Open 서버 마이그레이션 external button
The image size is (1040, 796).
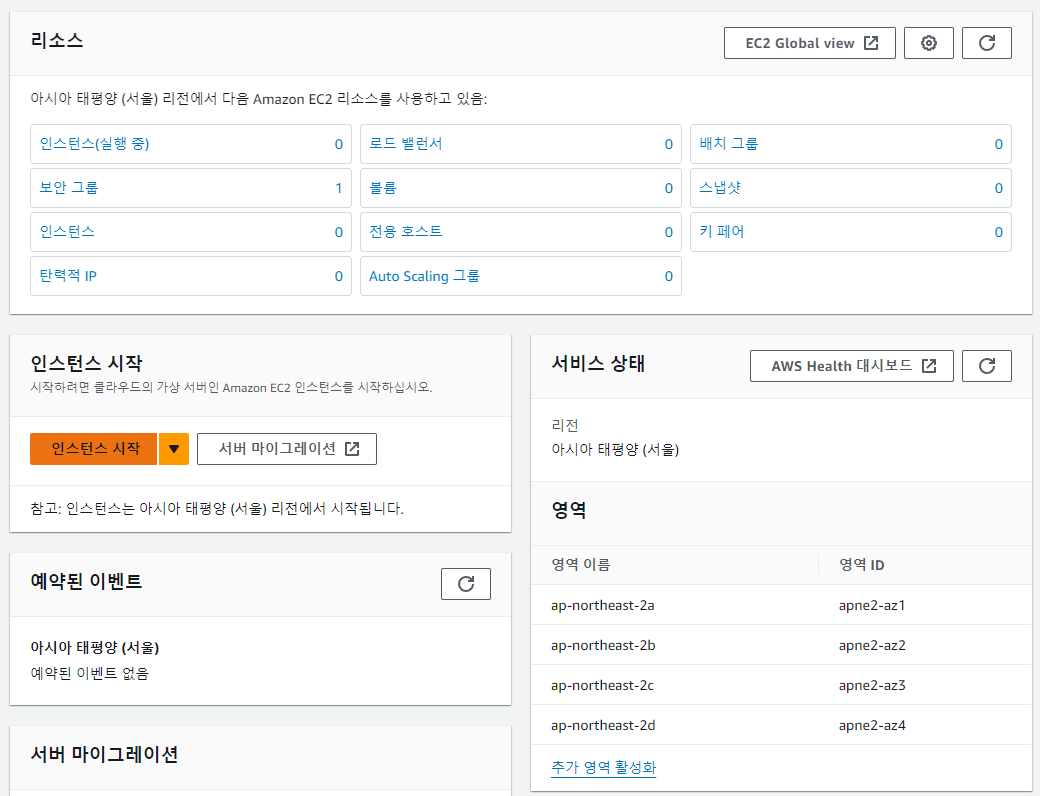pyautogui.click(x=287, y=449)
